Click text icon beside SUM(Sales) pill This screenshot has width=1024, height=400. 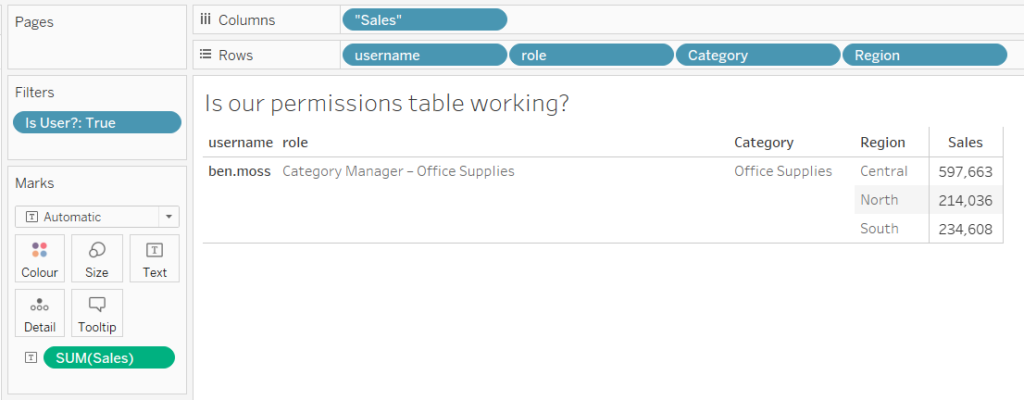click(30, 357)
